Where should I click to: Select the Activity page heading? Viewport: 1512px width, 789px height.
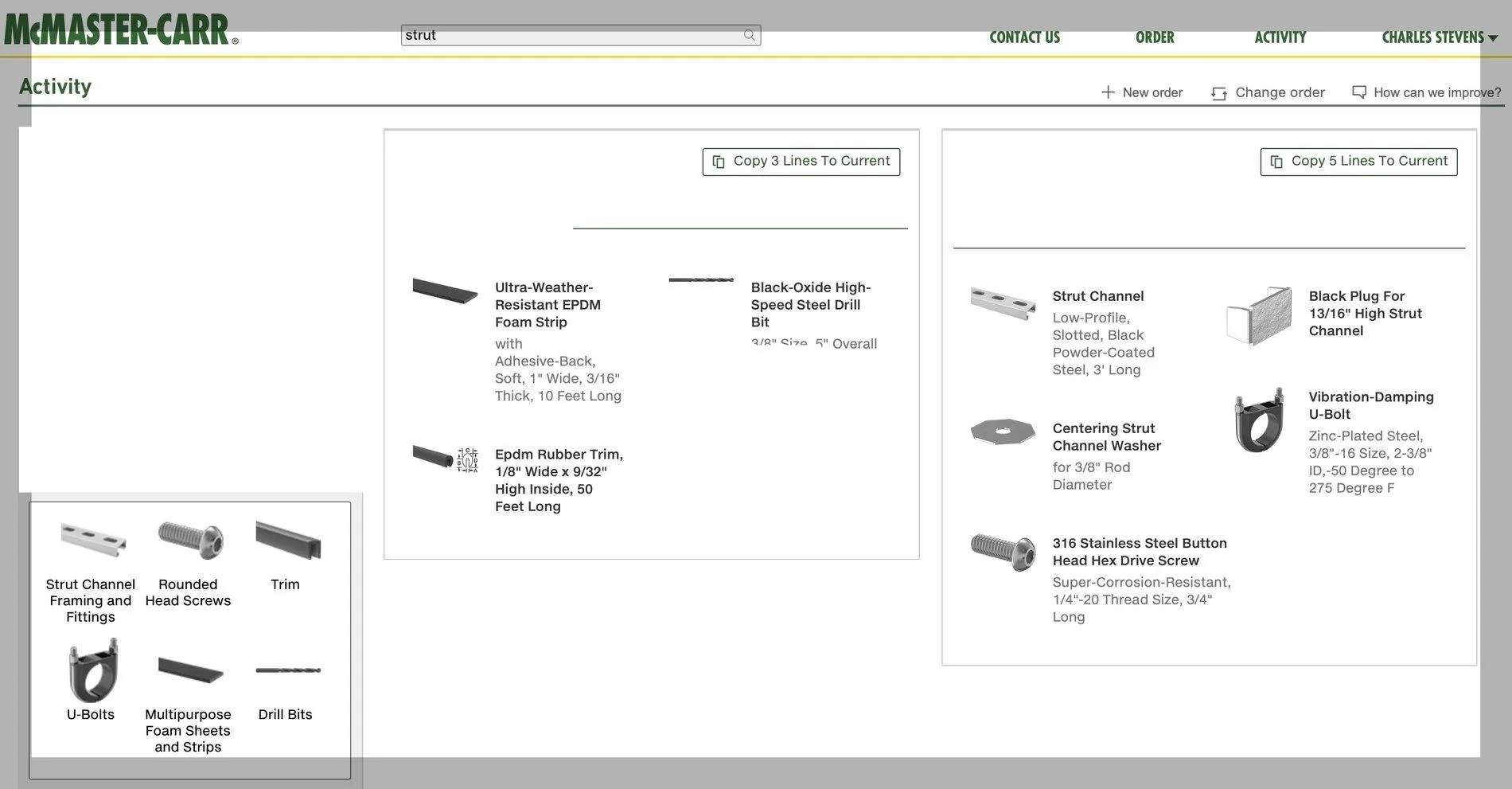(55, 86)
